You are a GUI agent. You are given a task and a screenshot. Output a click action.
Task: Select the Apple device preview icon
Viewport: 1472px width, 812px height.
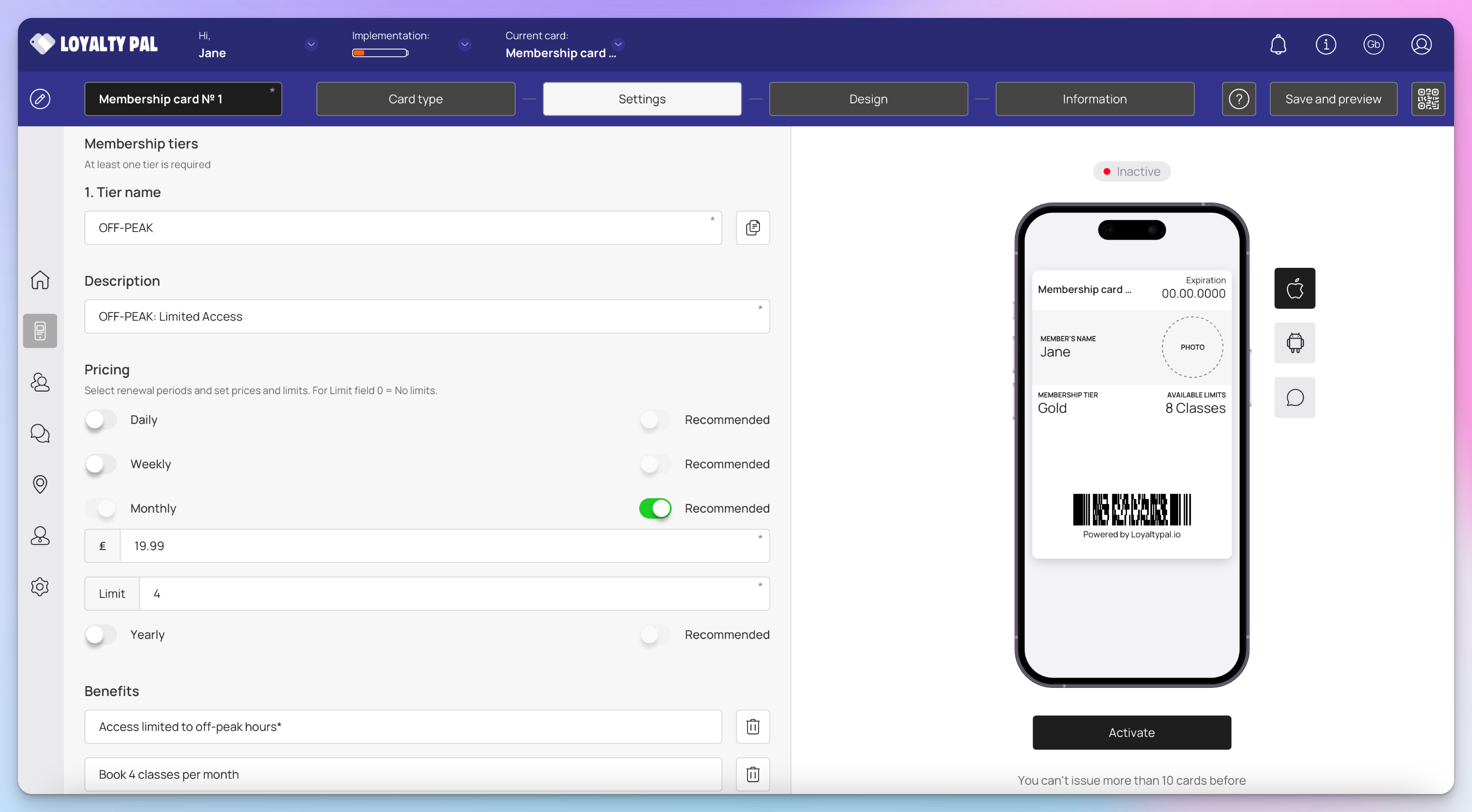coord(1294,288)
